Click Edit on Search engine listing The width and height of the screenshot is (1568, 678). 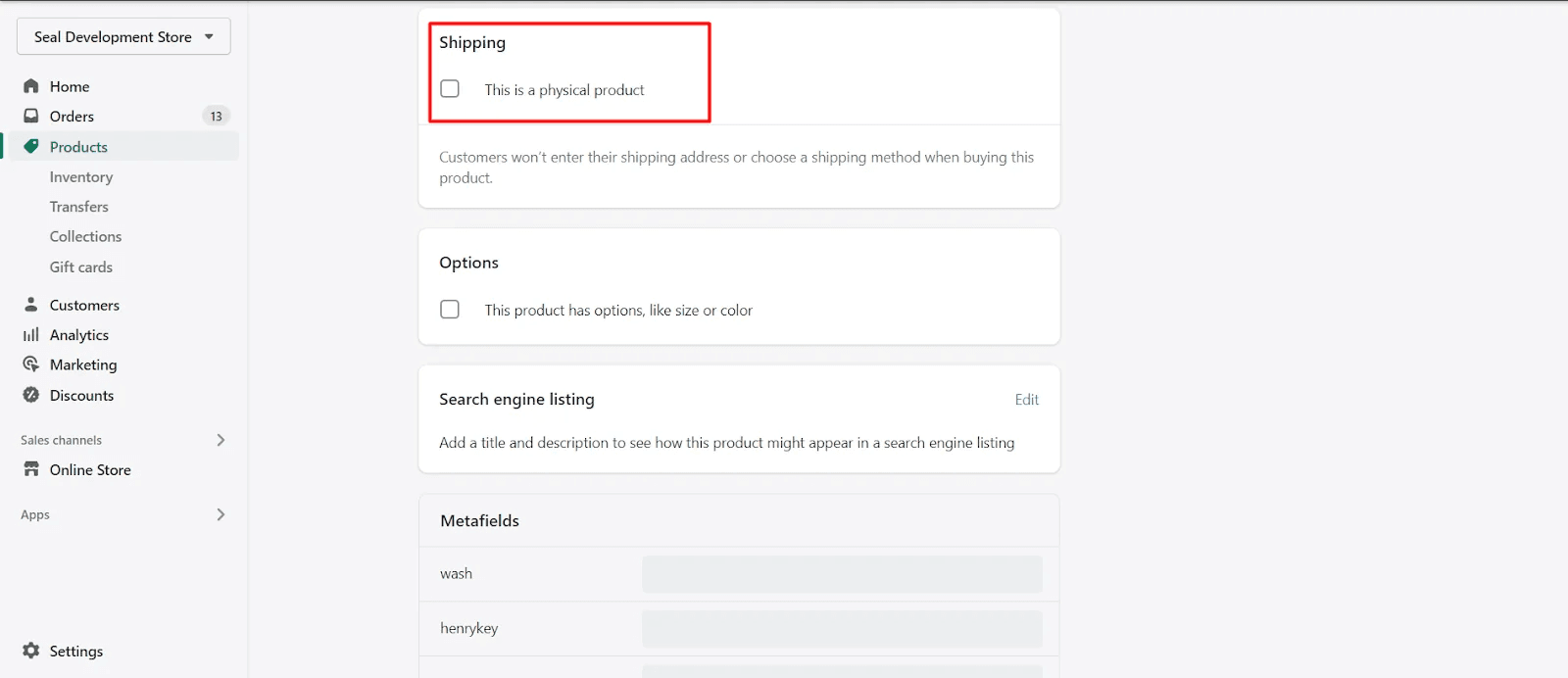[x=1026, y=400]
